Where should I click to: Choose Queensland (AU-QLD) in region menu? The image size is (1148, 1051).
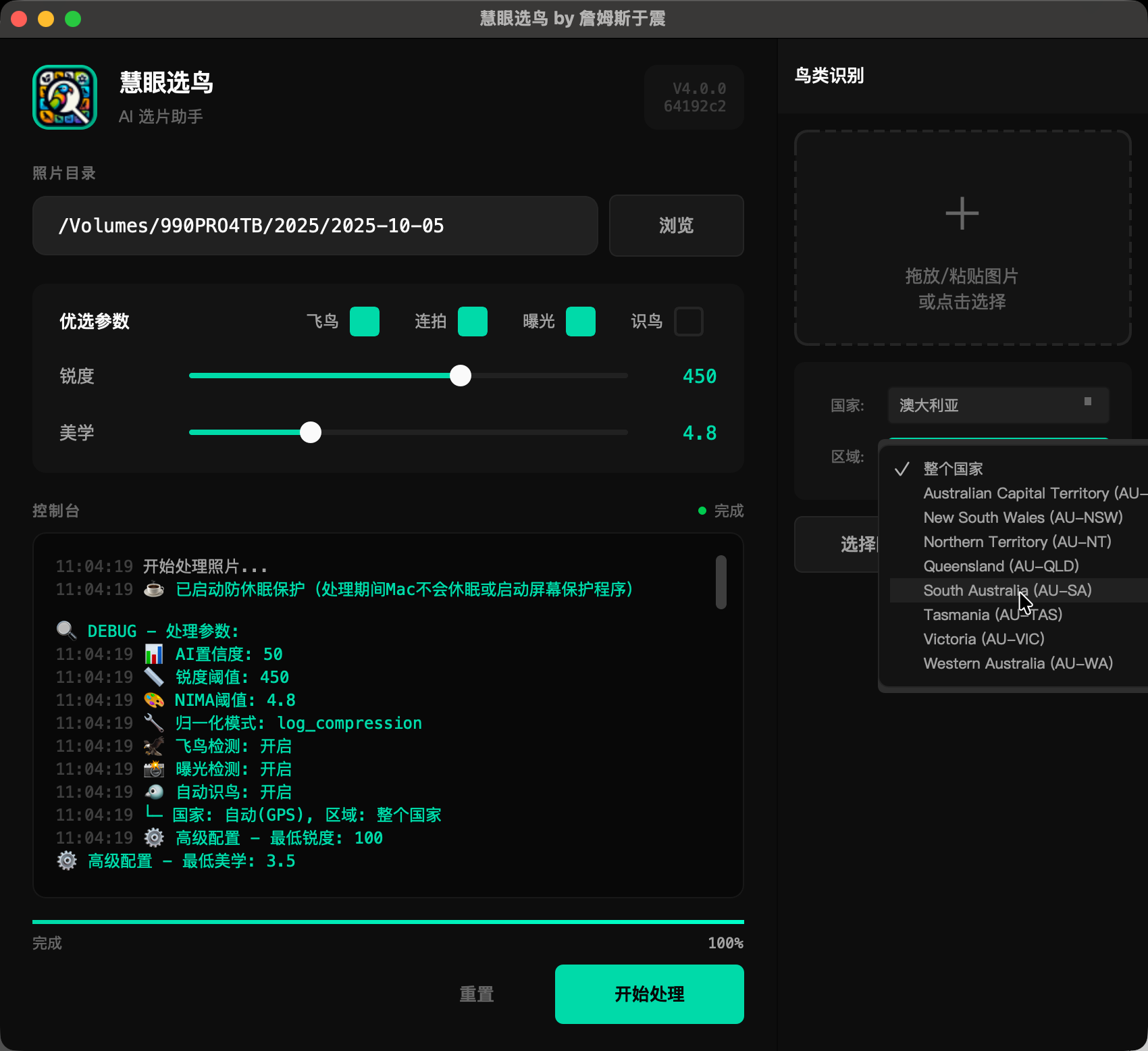pyautogui.click(x=1001, y=566)
